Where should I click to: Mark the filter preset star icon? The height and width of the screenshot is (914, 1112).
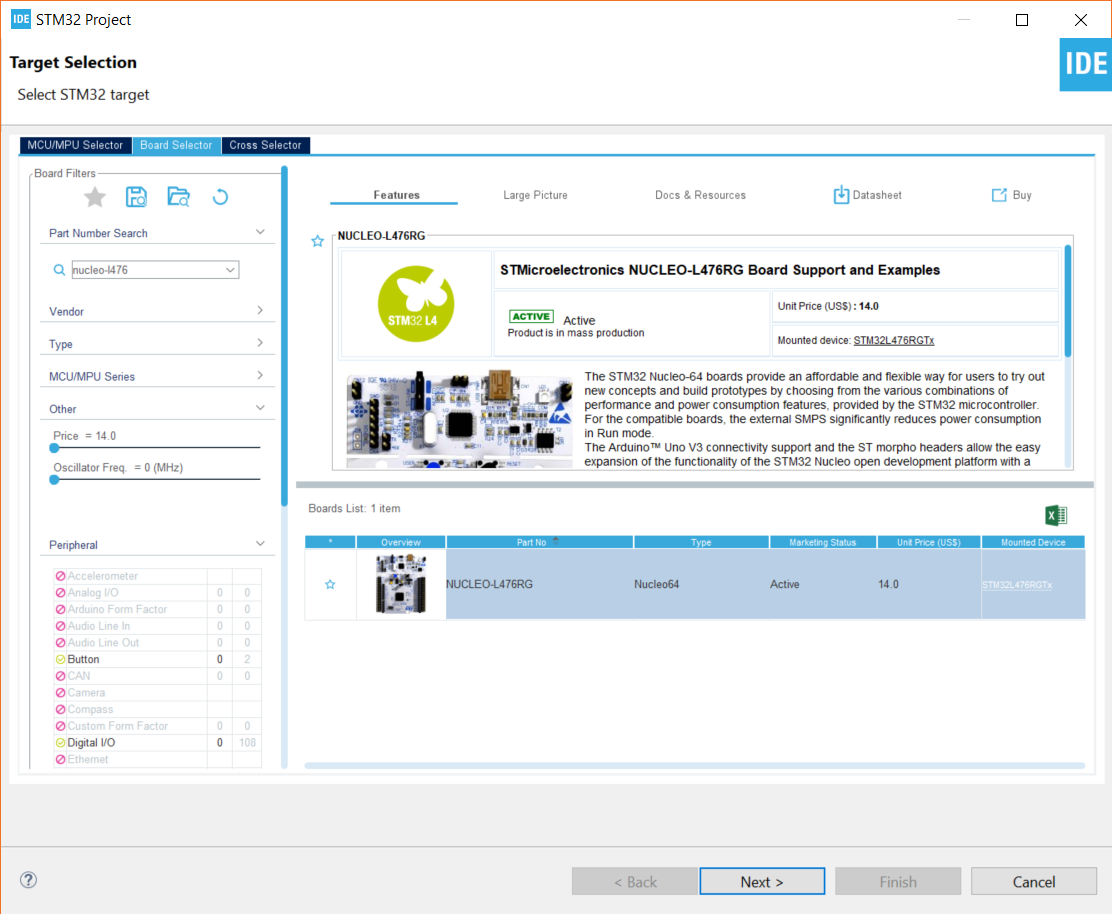94,197
